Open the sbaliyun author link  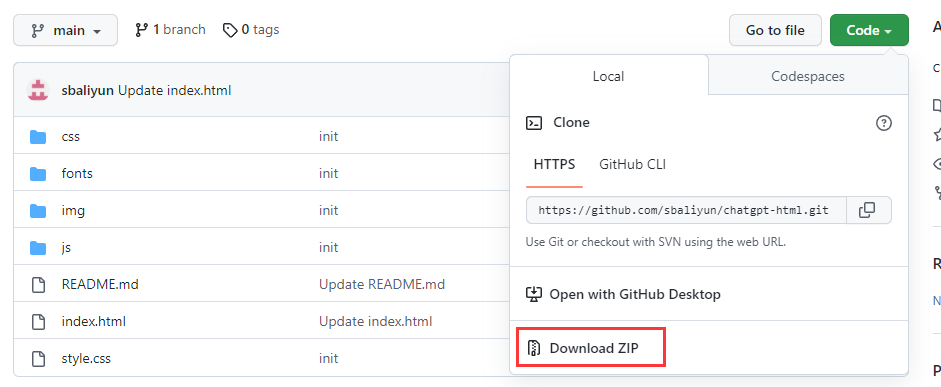(88, 91)
